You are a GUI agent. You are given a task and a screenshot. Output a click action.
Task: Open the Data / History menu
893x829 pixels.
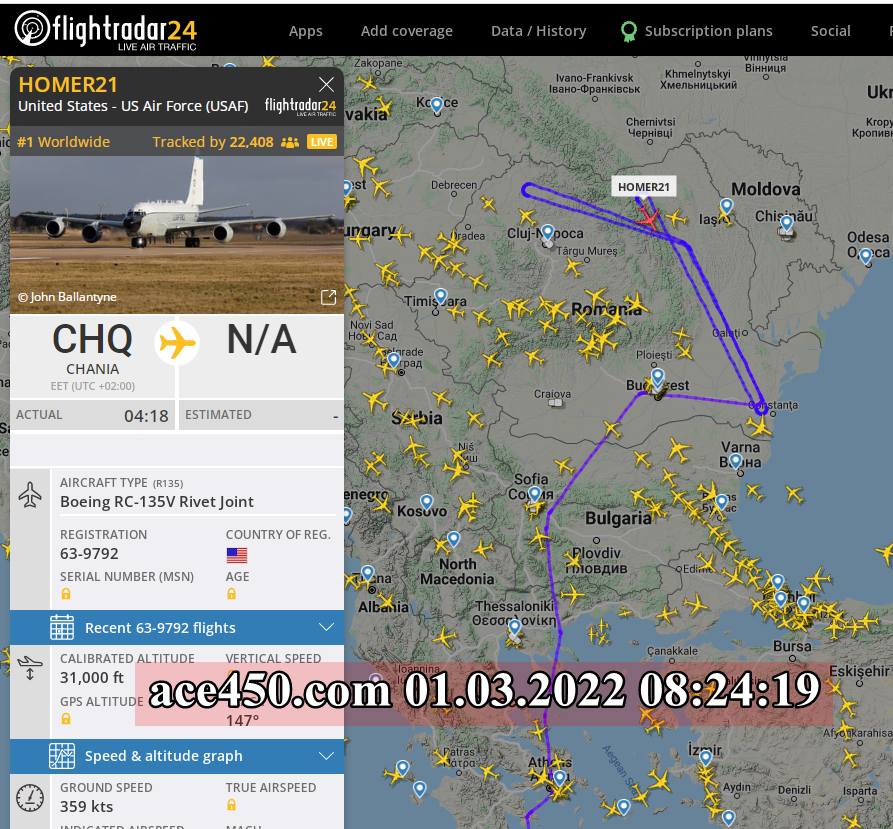point(538,31)
